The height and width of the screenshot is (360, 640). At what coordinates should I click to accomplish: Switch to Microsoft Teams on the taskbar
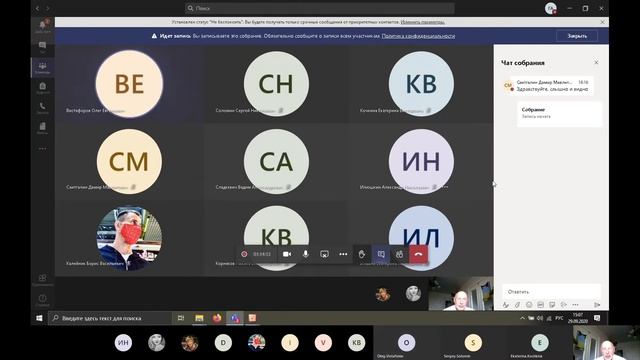(x=235, y=318)
